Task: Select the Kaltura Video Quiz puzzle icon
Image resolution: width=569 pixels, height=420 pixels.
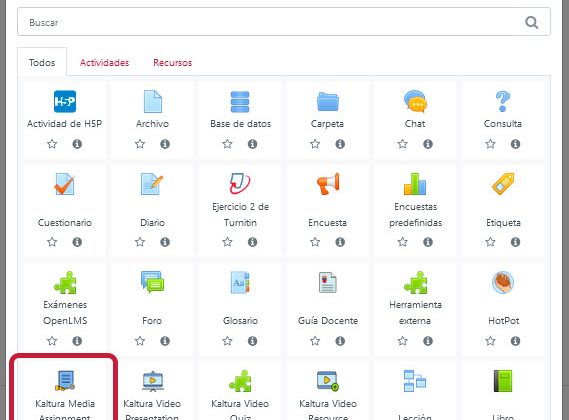Action: [x=240, y=381]
